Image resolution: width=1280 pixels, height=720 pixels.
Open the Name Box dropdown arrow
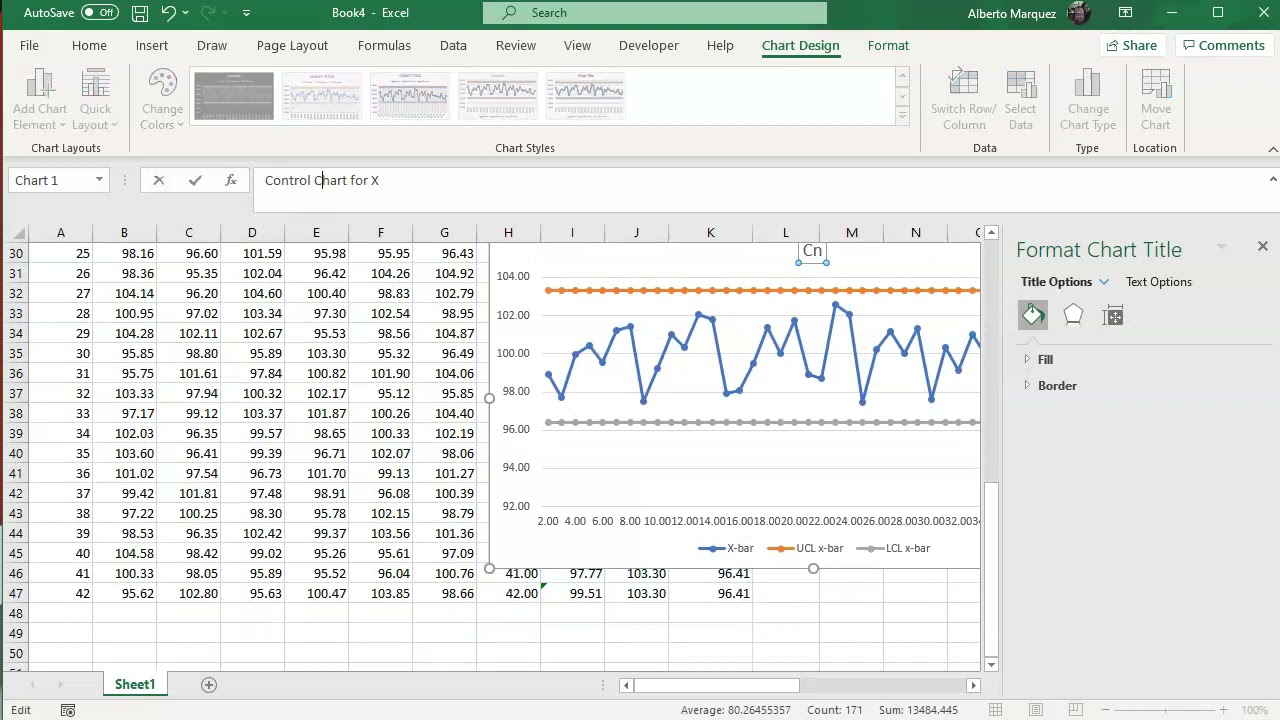[x=99, y=180]
